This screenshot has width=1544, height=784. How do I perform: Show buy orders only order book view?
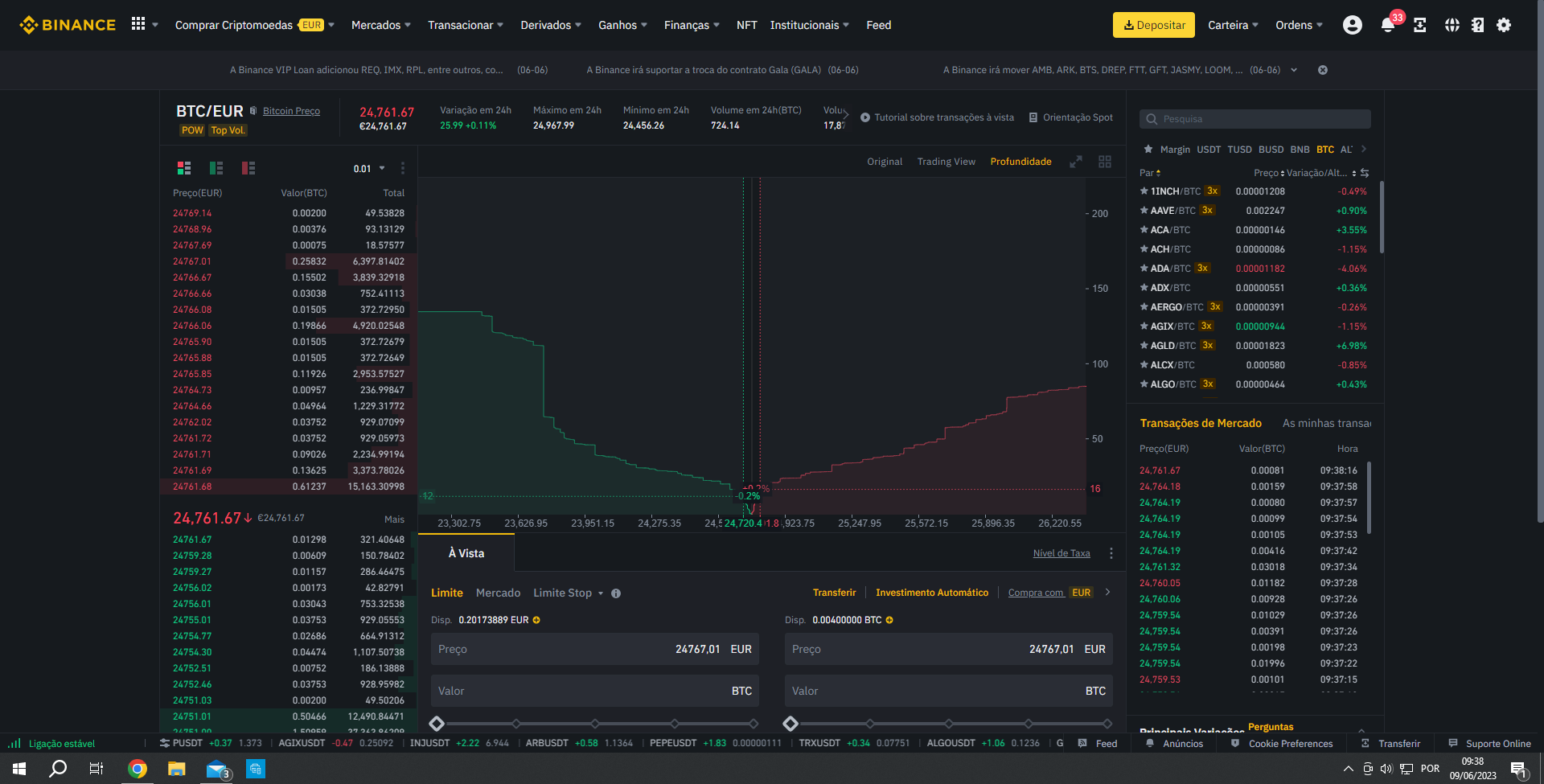(216, 168)
